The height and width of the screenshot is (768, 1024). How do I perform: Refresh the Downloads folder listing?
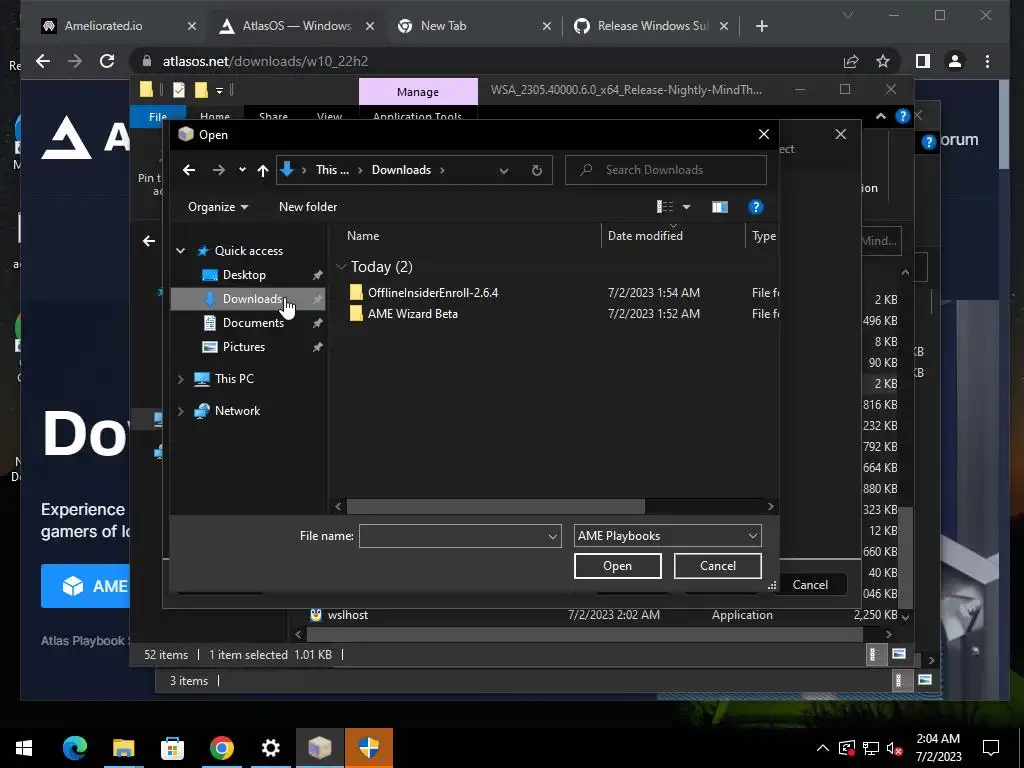tap(537, 170)
